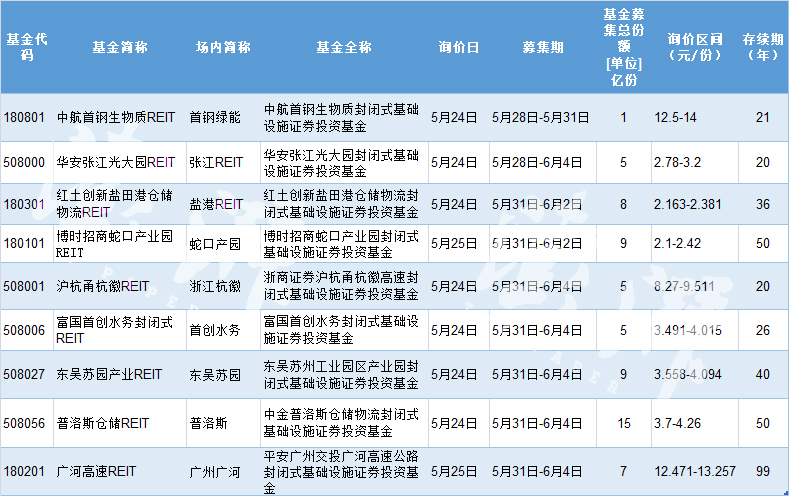
Task: Click the cell 红土创新盐田港仓储物流REIT
Action: point(115,204)
